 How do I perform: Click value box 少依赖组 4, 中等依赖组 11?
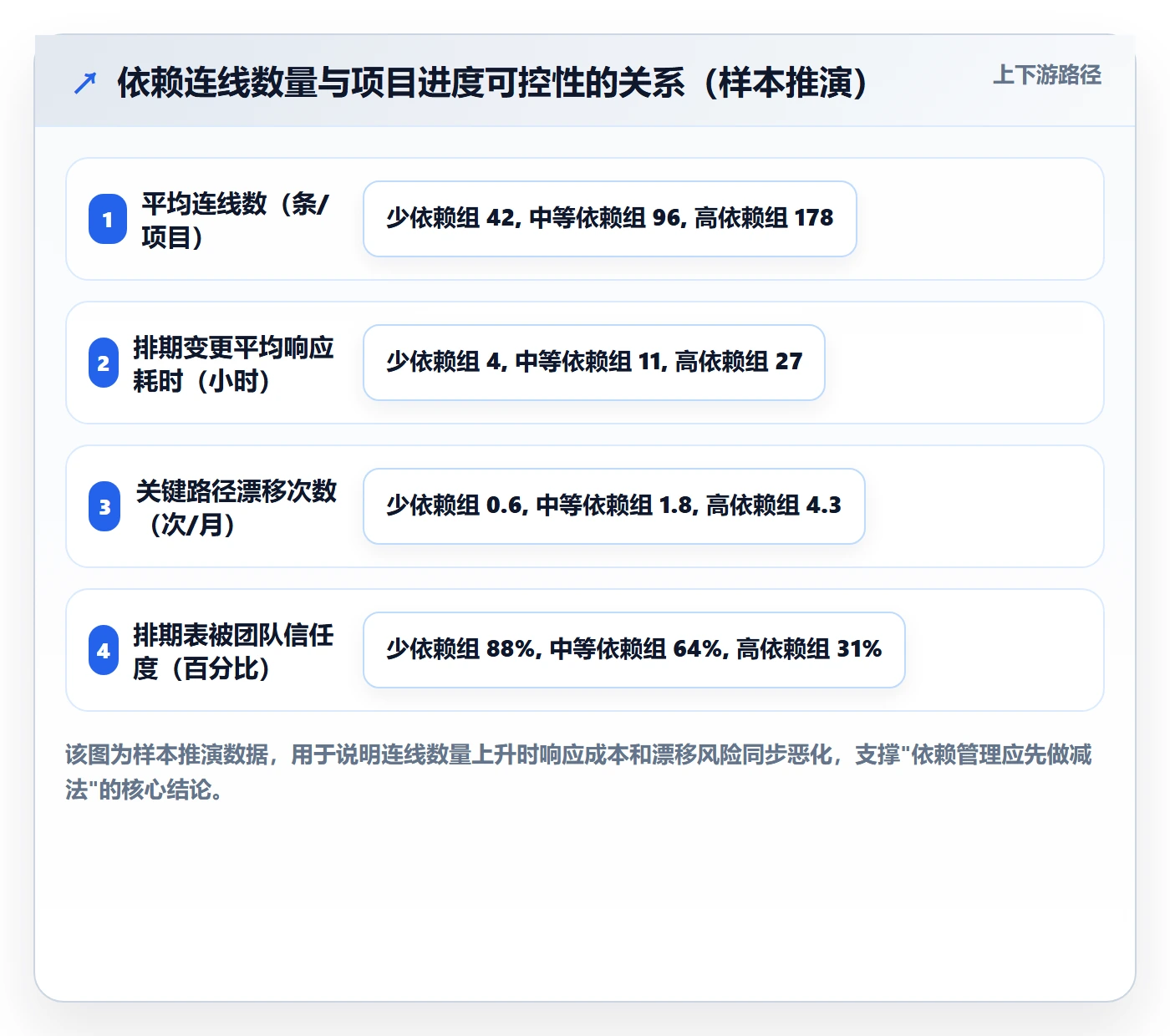(x=594, y=363)
